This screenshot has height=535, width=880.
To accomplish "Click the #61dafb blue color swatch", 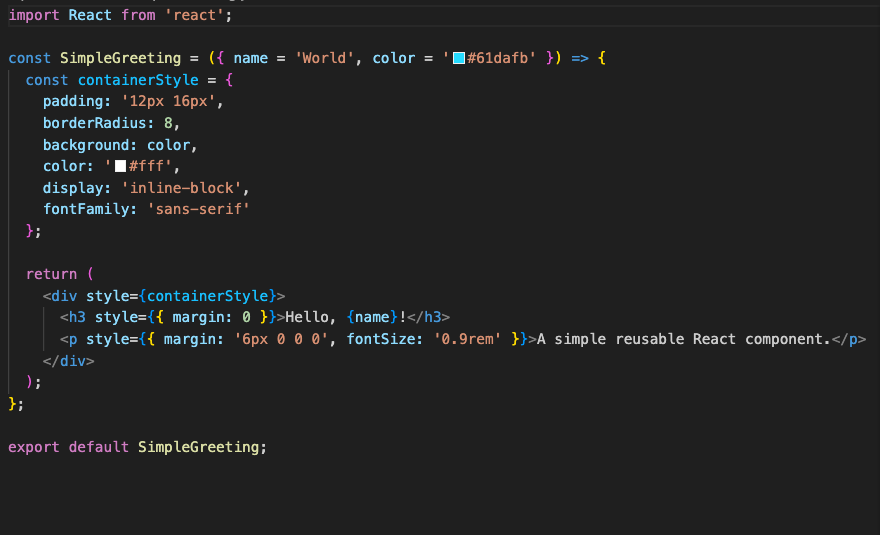I will [x=459, y=59].
